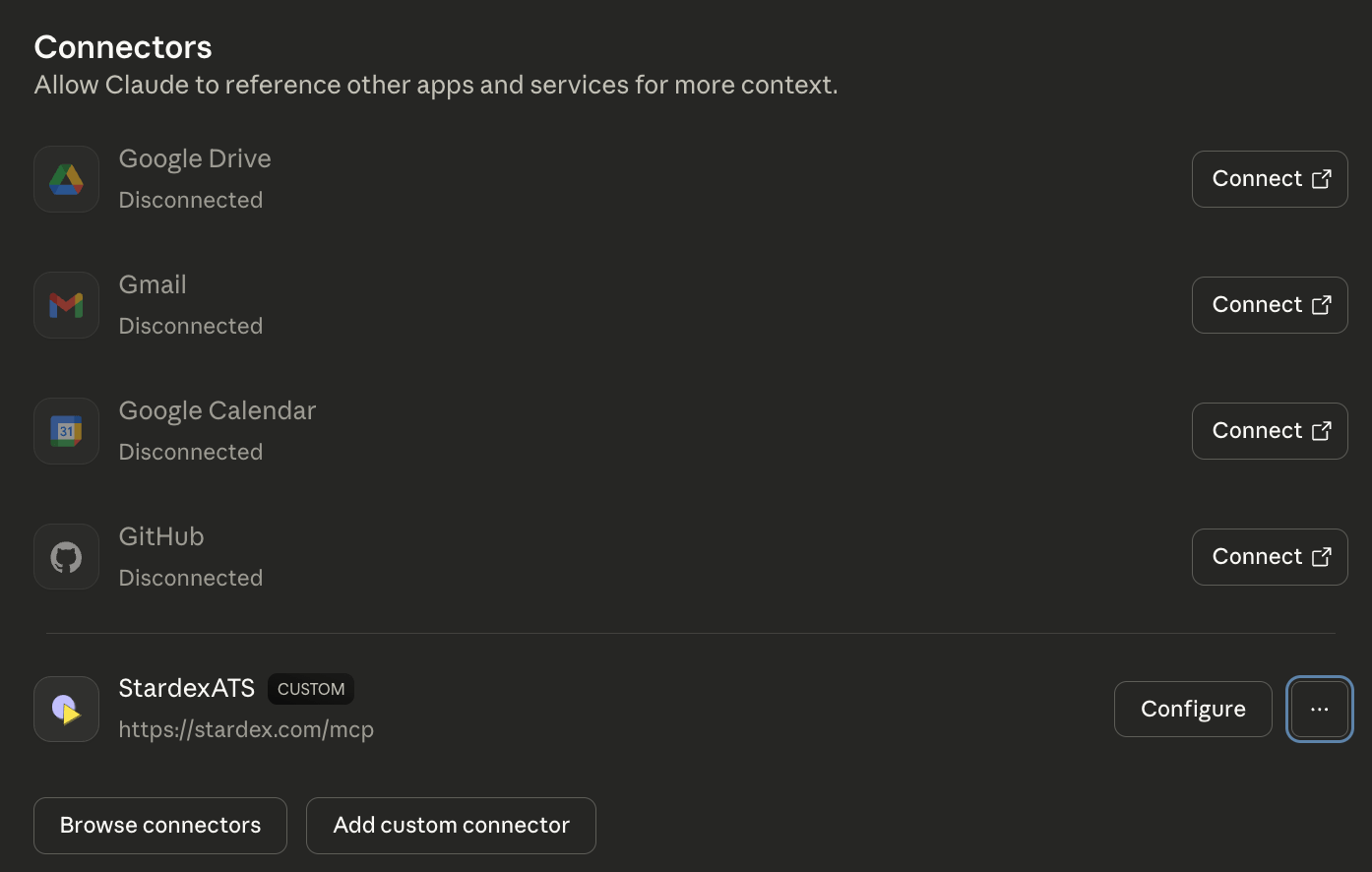The height and width of the screenshot is (872, 1372).
Task: Configure the StardexATS connector
Action: (1193, 709)
